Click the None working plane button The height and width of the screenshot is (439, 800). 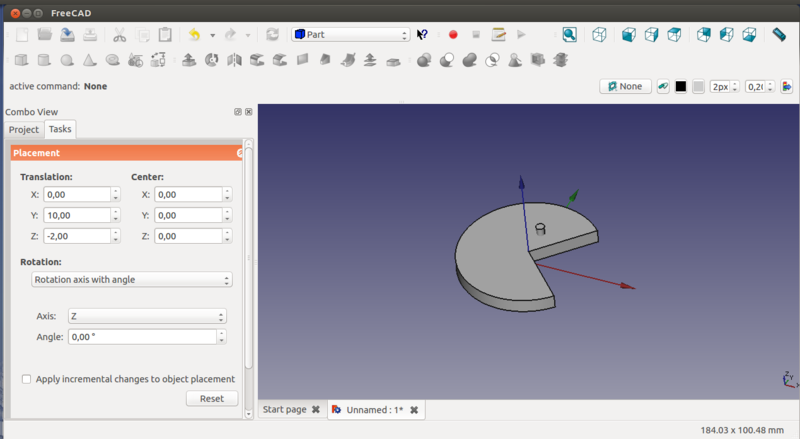click(625, 87)
